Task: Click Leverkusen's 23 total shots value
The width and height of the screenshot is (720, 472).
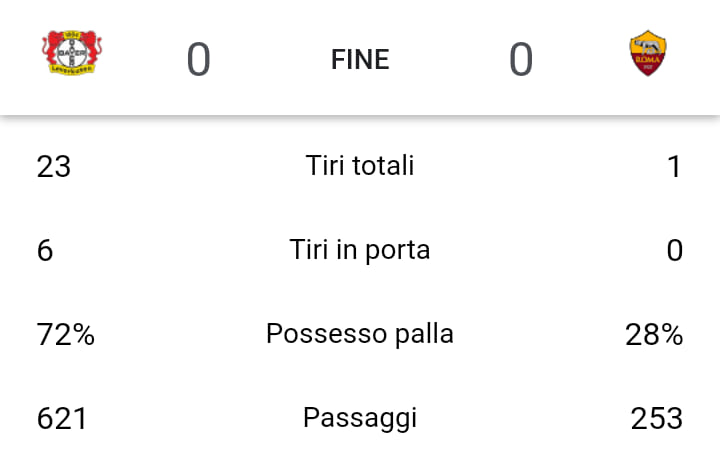Action: coord(54,166)
